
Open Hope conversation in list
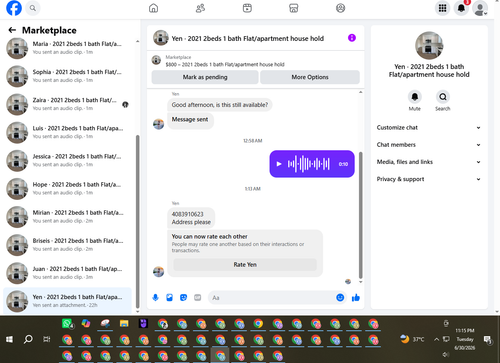(67, 189)
